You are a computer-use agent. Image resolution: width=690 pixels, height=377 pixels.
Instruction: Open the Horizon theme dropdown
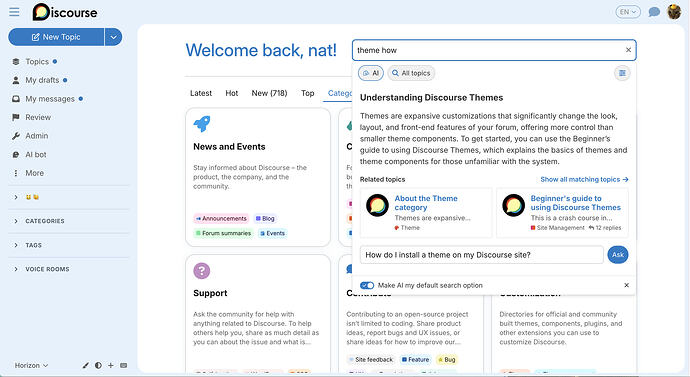pos(31,365)
